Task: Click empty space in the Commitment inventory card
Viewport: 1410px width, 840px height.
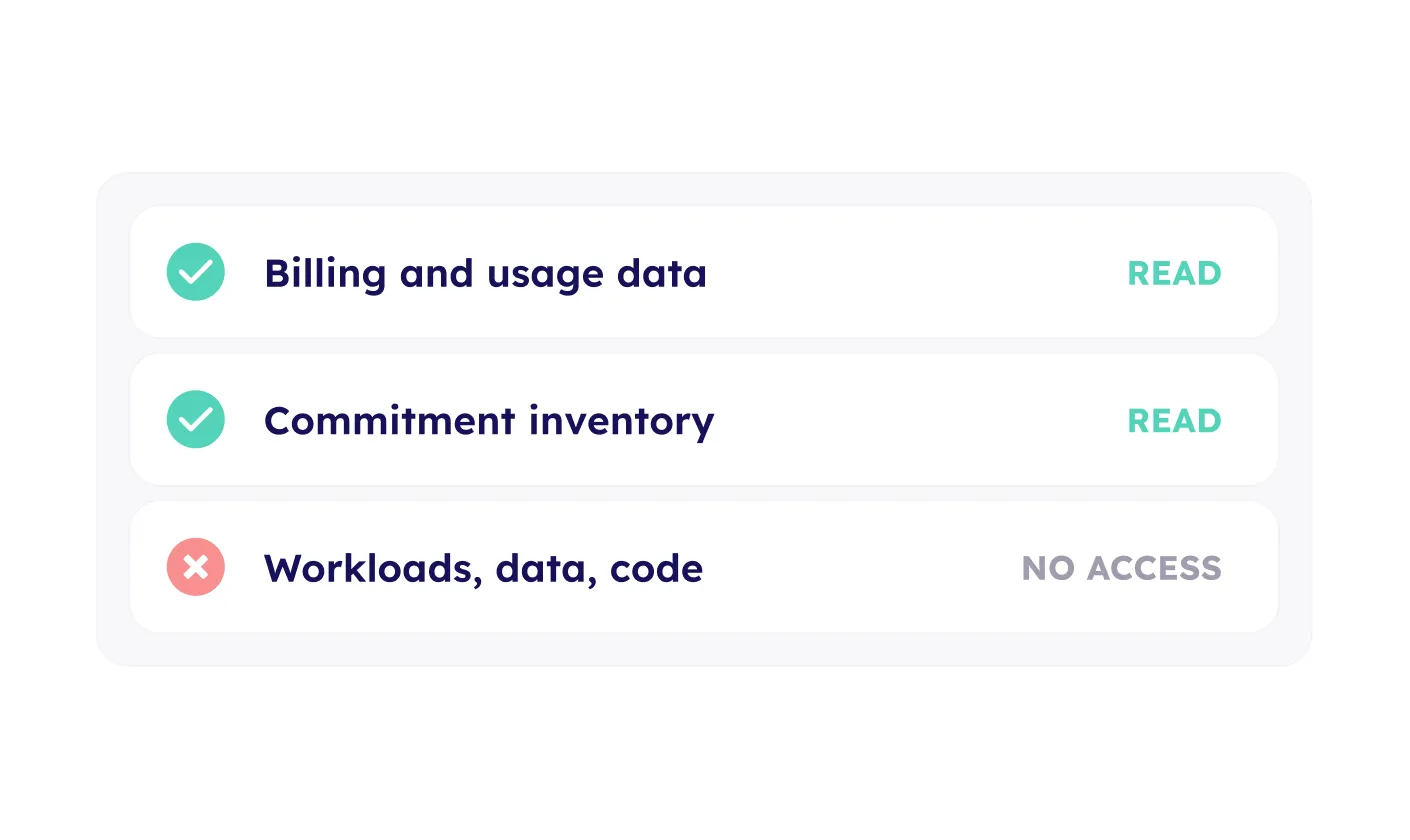Action: click(920, 420)
